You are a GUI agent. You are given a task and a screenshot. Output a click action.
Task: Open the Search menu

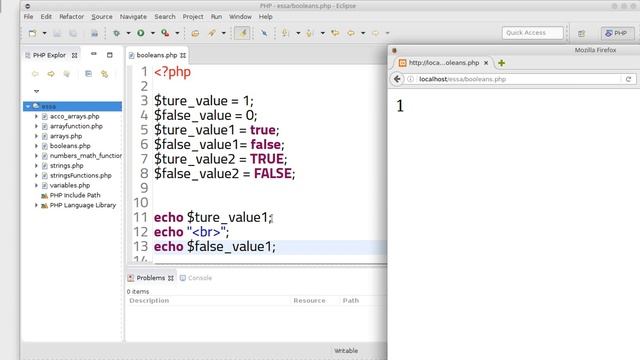[x=164, y=17]
